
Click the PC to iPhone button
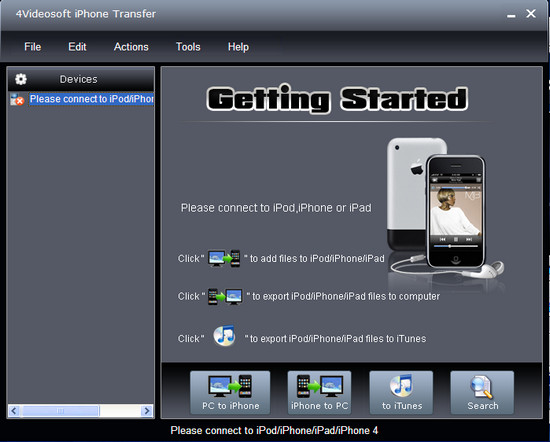point(230,393)
